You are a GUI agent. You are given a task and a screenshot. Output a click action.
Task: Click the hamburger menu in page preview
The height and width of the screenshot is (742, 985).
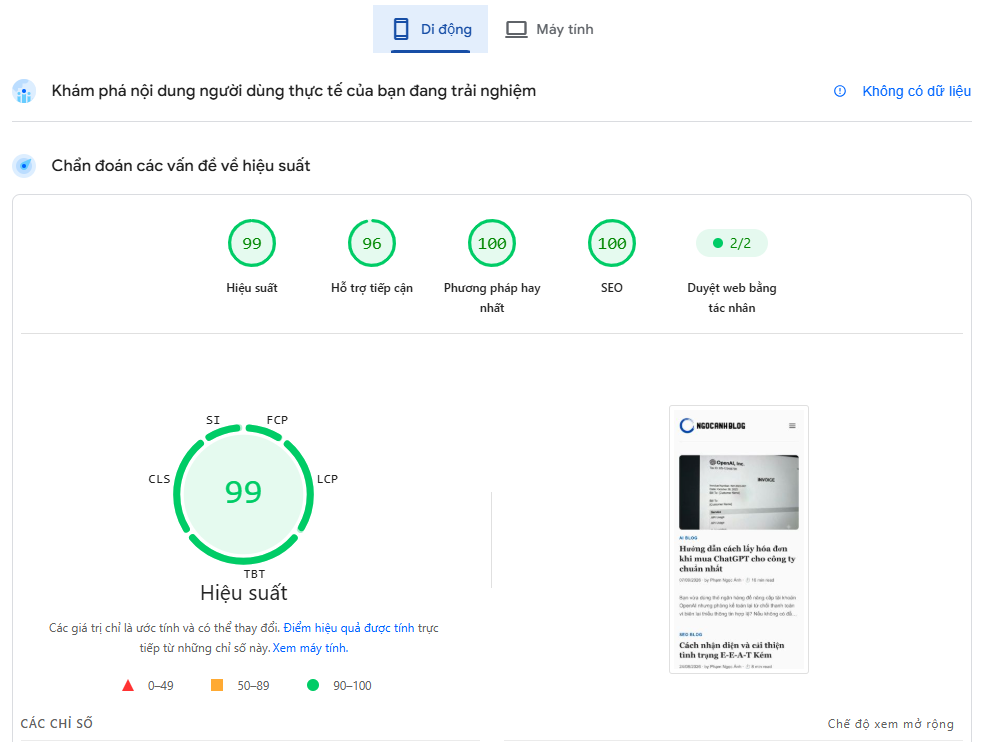[x=792, y=426]
